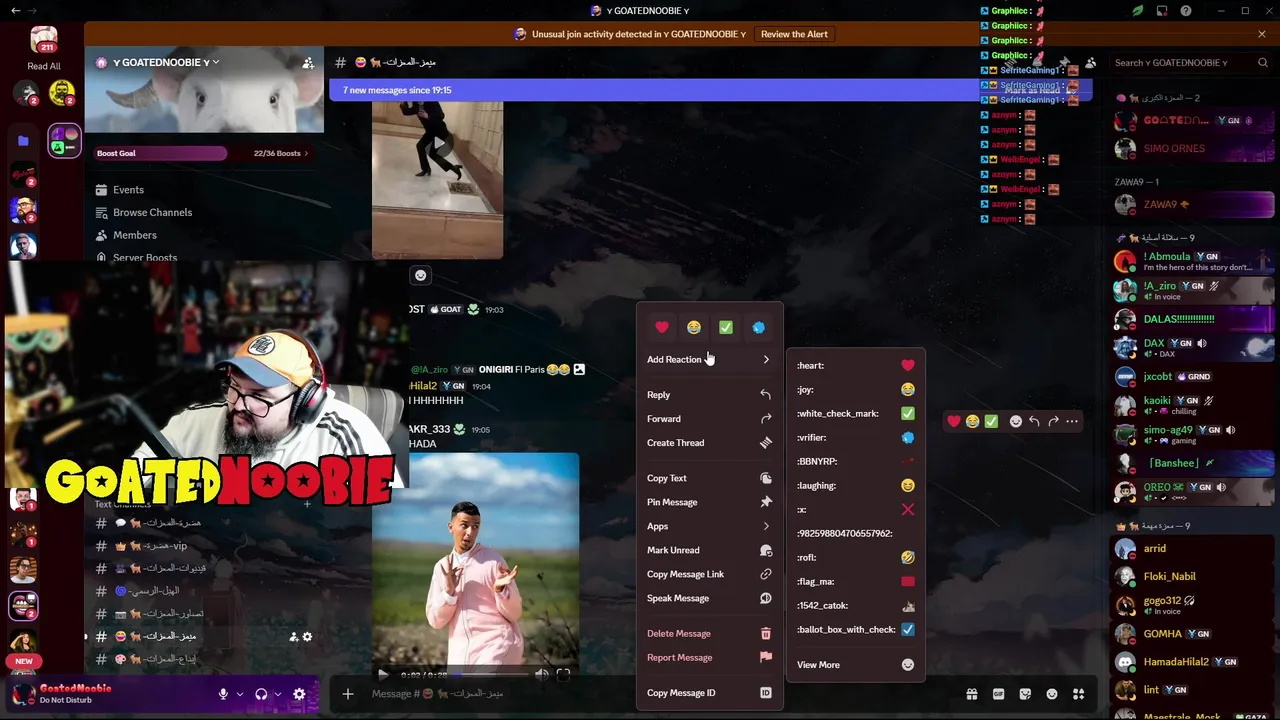Open User Settings gear icon
The height and width of the screenshot is (720, 1280).
coord(299,694)
